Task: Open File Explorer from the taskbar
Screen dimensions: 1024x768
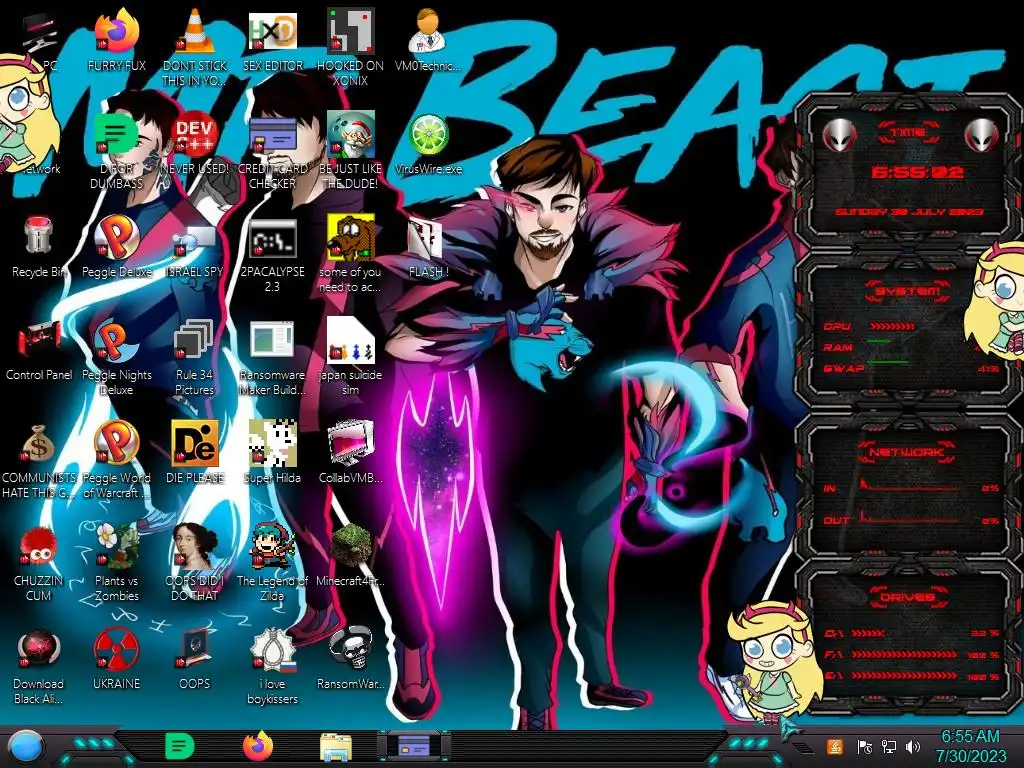Action: pyautogui.click(x=336, y=747)
